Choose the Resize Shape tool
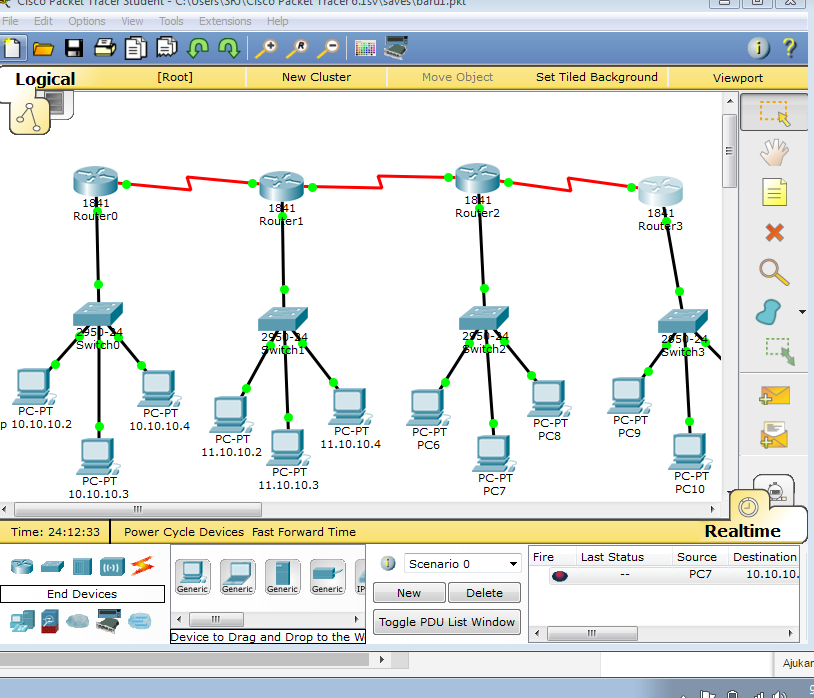 (780, 351)
